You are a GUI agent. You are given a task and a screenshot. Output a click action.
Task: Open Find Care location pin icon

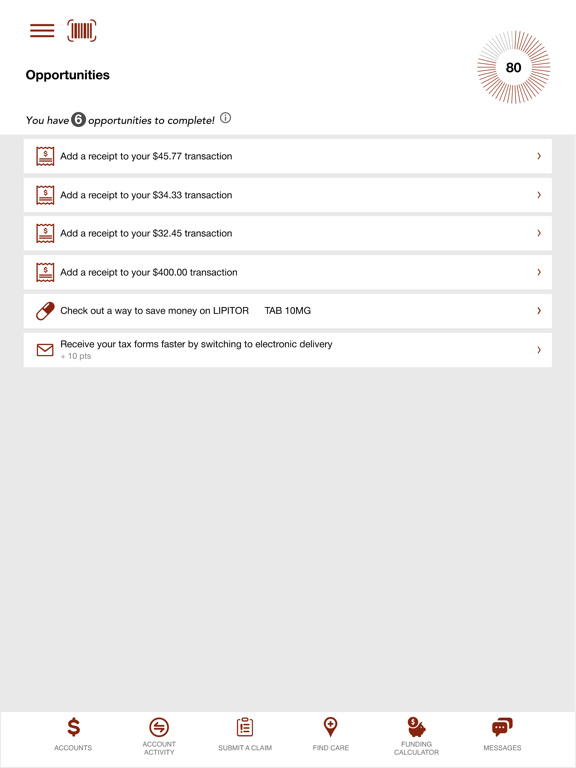tap(331, 727)
